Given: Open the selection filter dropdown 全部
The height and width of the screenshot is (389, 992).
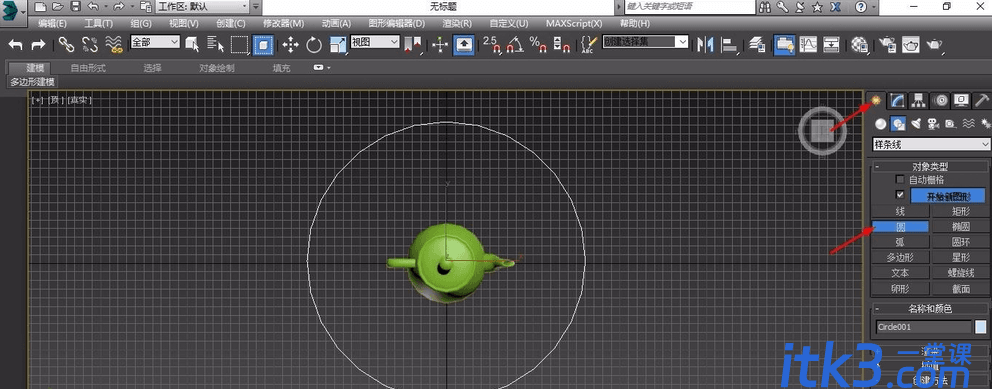Looking at the screenshot, I should (x=155, y=42).
